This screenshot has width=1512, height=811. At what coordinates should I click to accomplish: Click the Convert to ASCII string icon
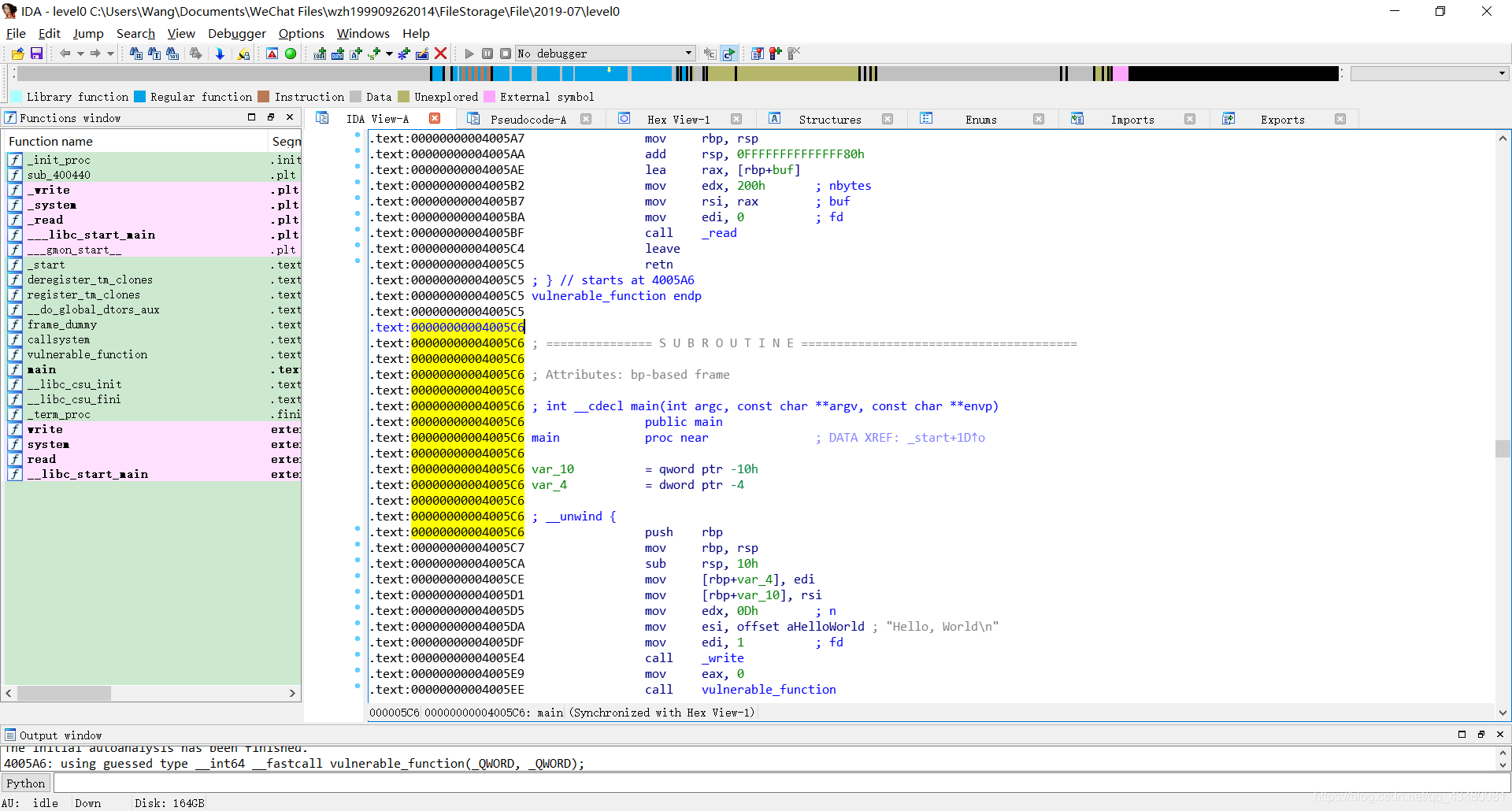pos(356,54)
